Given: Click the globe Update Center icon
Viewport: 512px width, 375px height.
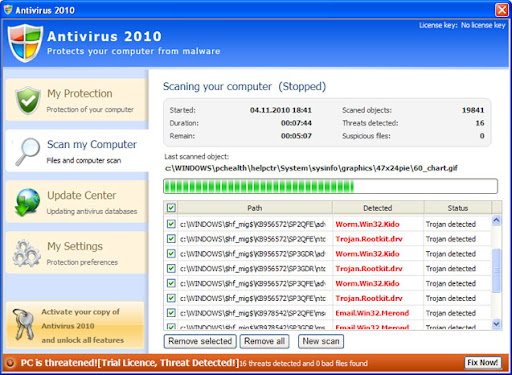Looking at the screenshot, I should point(27,202).
